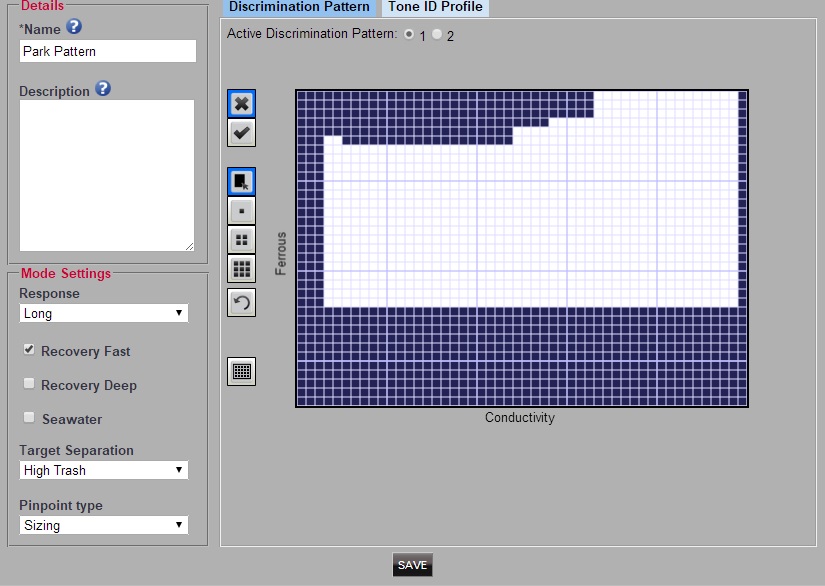Choose the cursor selection tool icon

(x=242, y=181)
